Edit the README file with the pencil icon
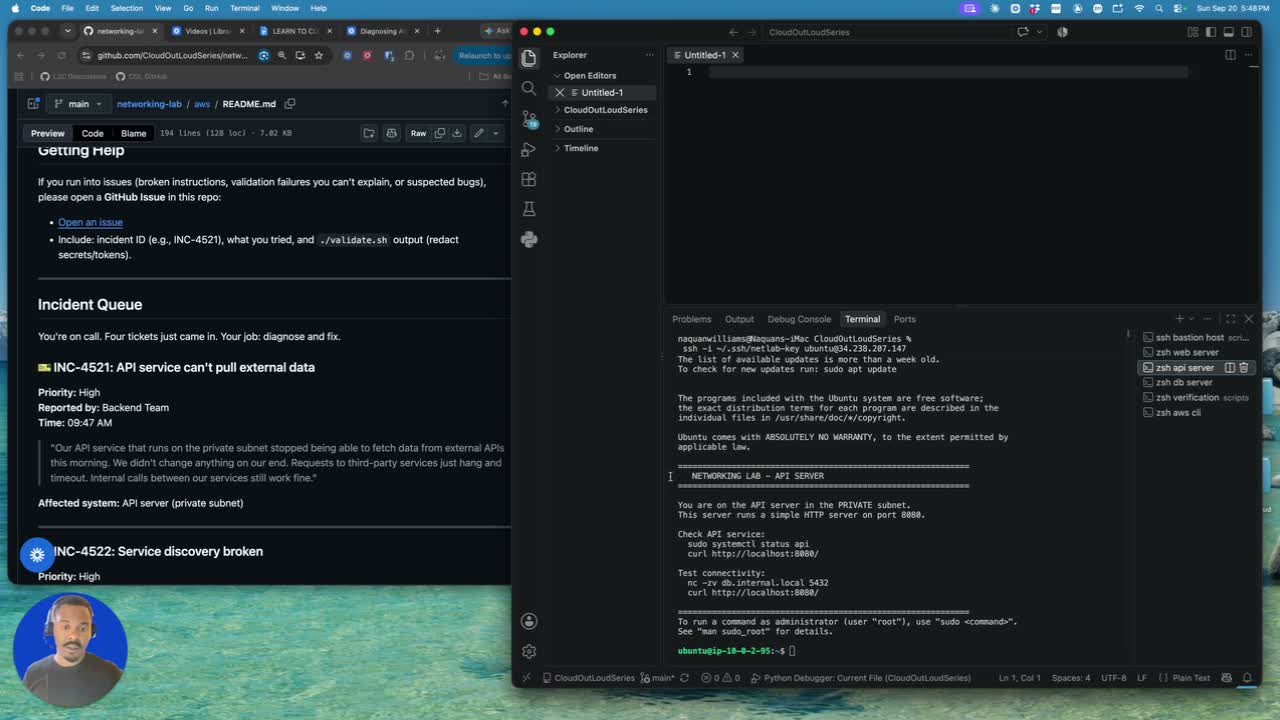Image resolution: width=1280 pixels, height=720 pixels. tap(479, 133)
